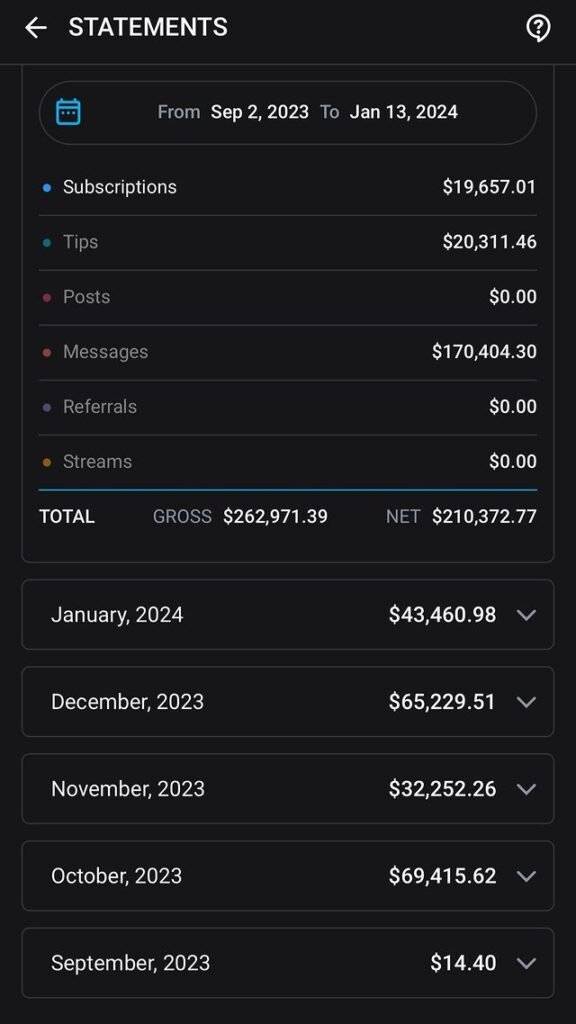The image size is (576, 1024).
Task: Open the October, 2023 statement card
Action: (288, 876)
